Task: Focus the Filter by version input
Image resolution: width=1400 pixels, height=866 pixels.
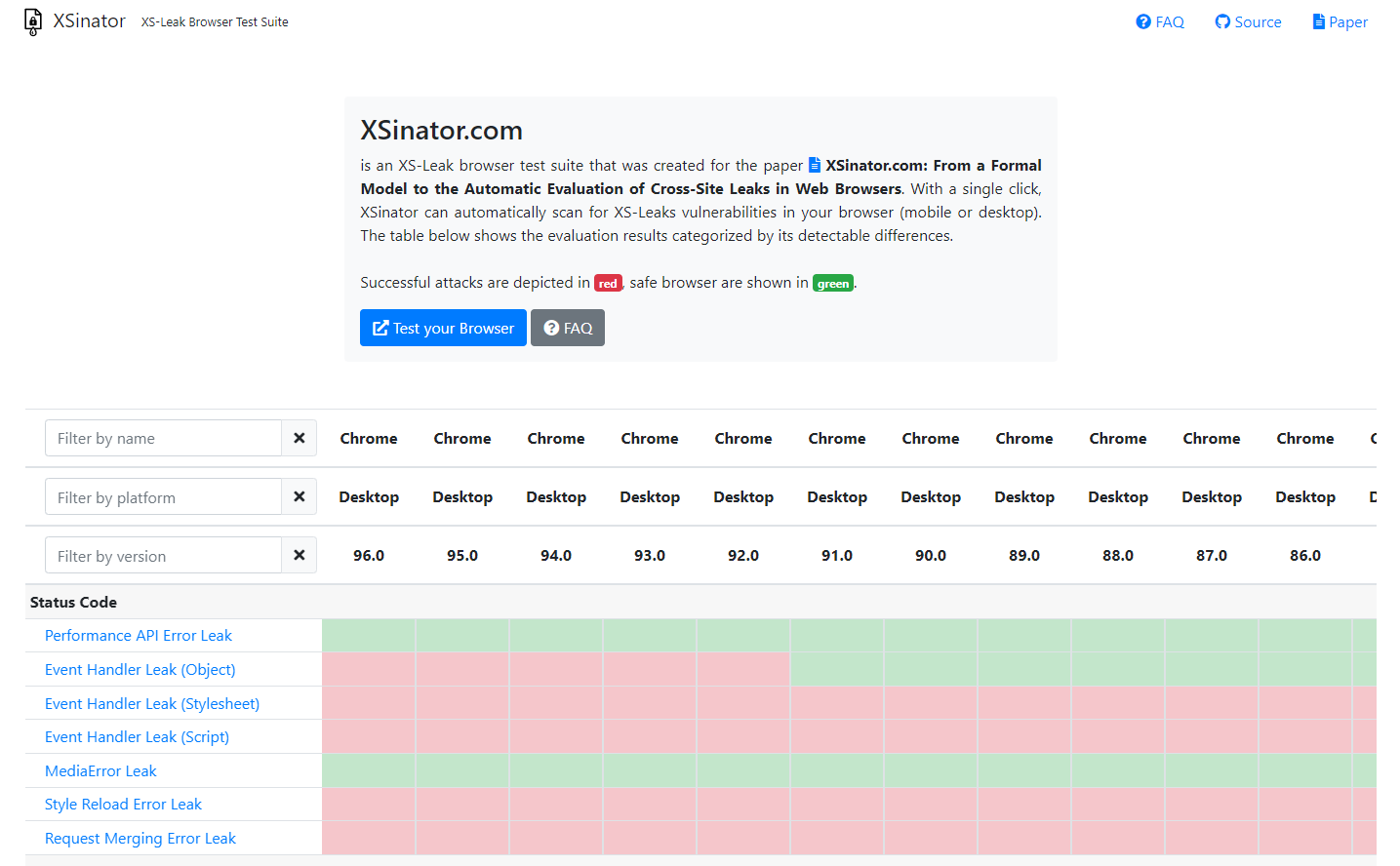Action: coord(163,555)
